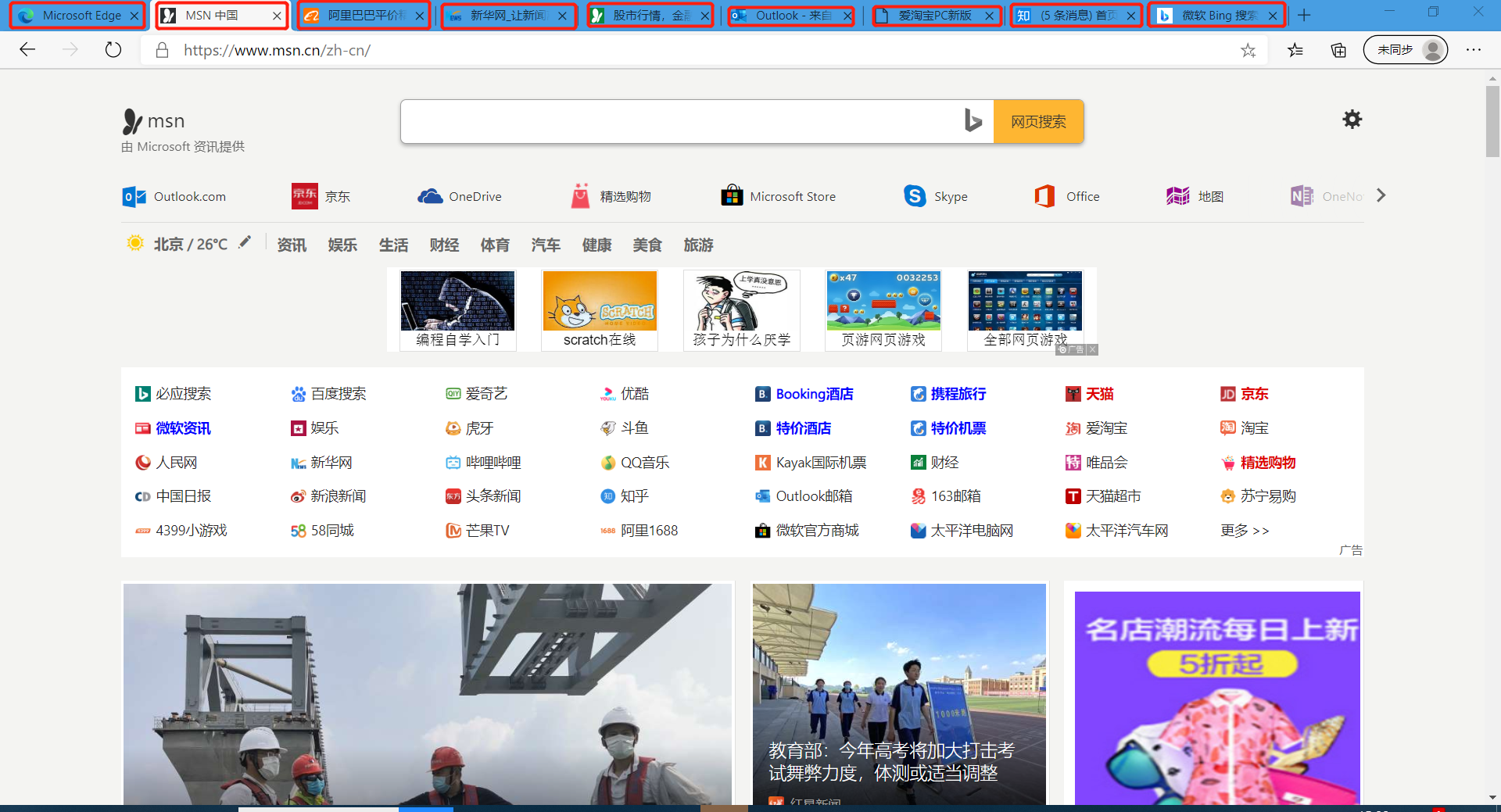
Task: View site info via padlock icon
Action: coord(162,50)
